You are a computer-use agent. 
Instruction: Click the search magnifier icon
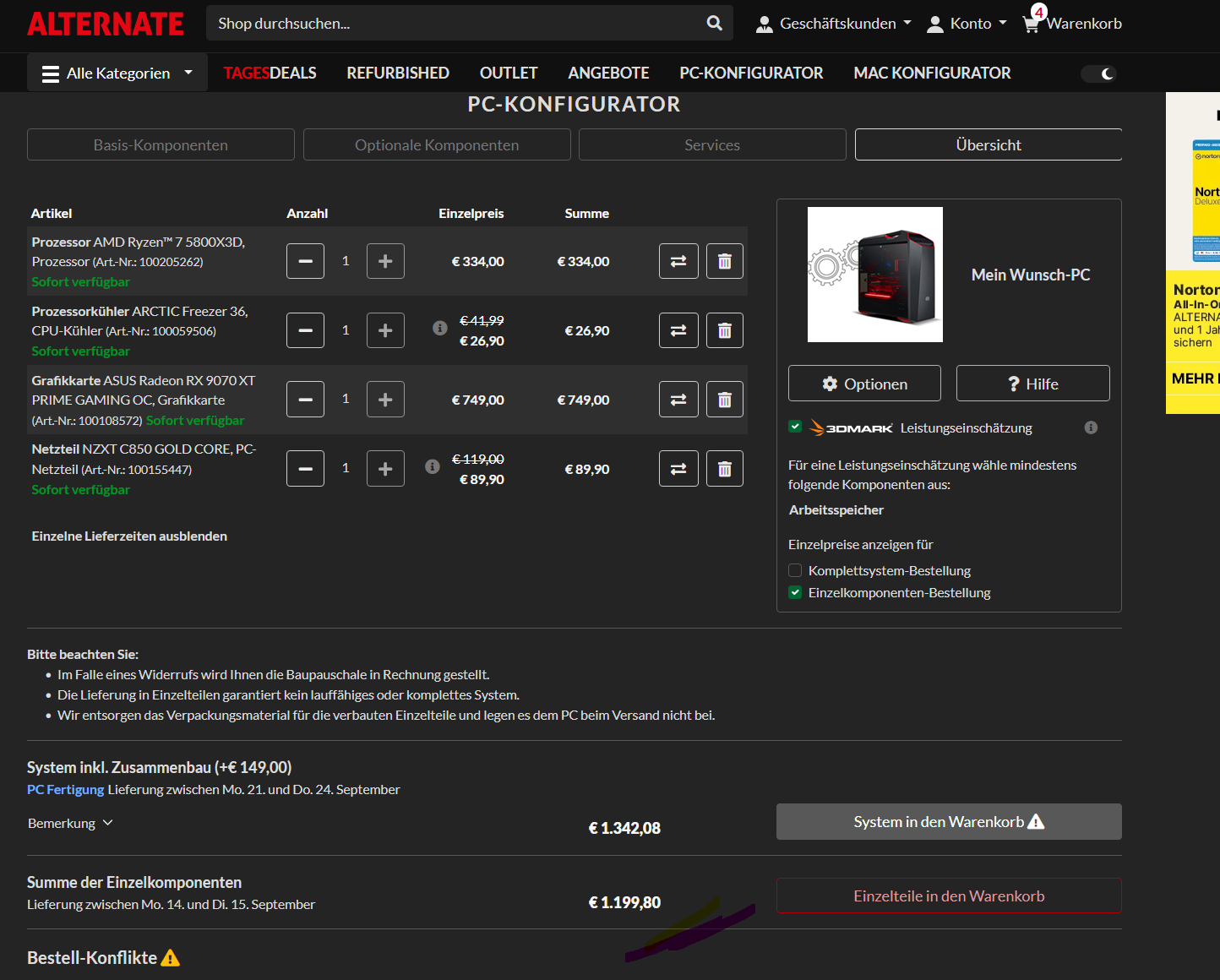[x=715, y=24]
